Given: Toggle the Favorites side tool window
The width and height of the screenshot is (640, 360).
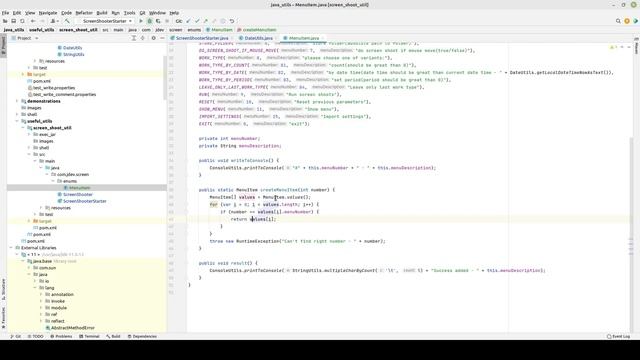Looking at the screenshot, I should [3, 318].
